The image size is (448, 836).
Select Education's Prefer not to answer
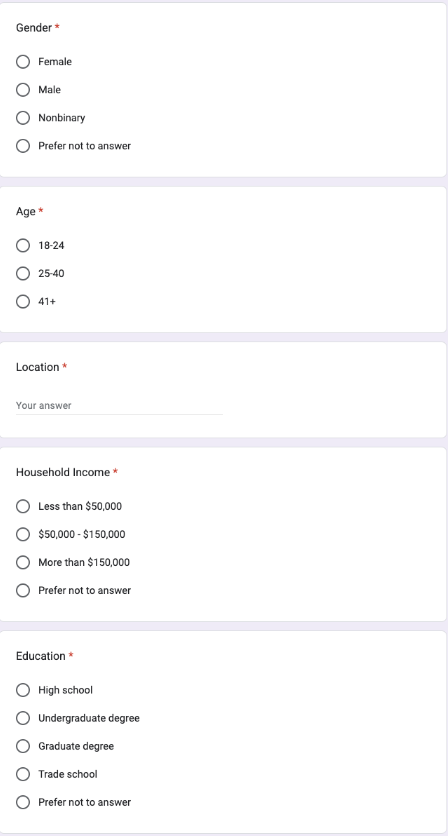pyautogui.click(x=23, y=802)
